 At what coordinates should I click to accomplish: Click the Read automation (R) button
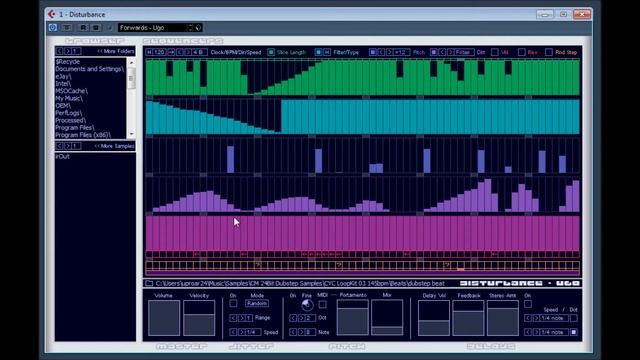coord(83,27)
